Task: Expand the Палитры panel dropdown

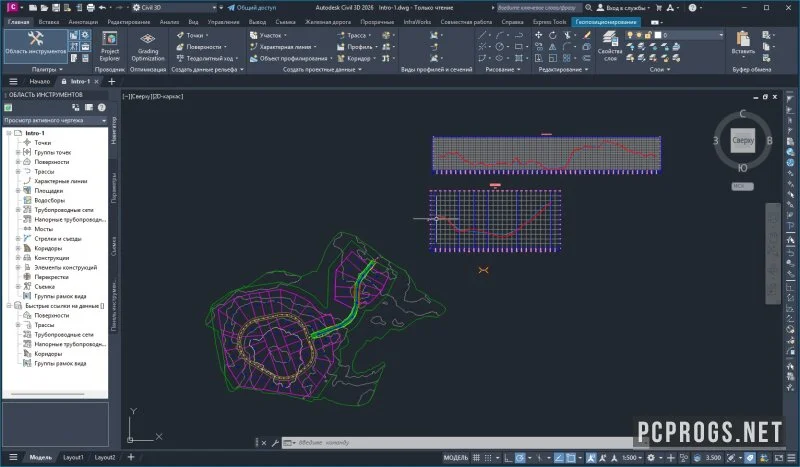Action: tap(47, 69)
